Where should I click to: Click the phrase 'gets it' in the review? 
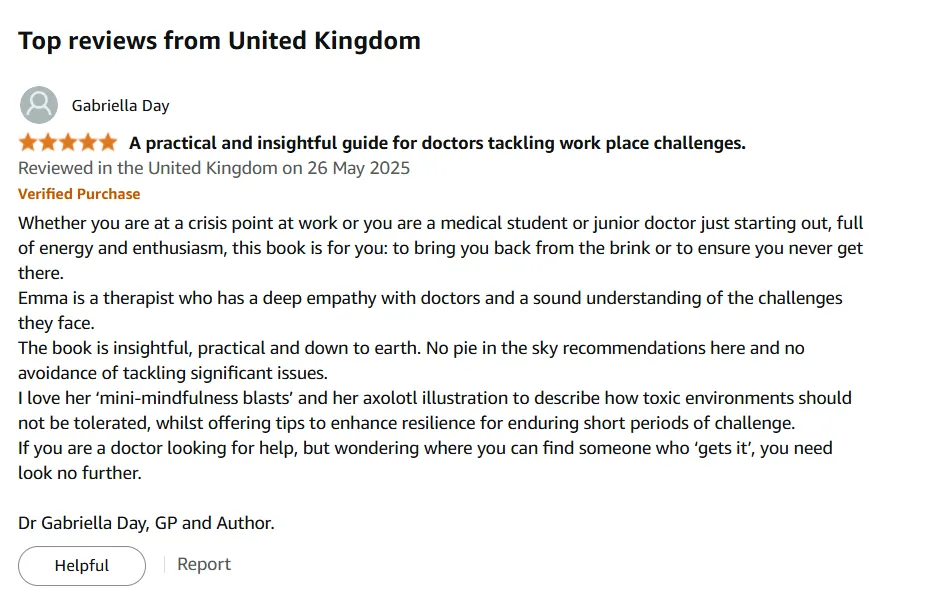(707, 448)
